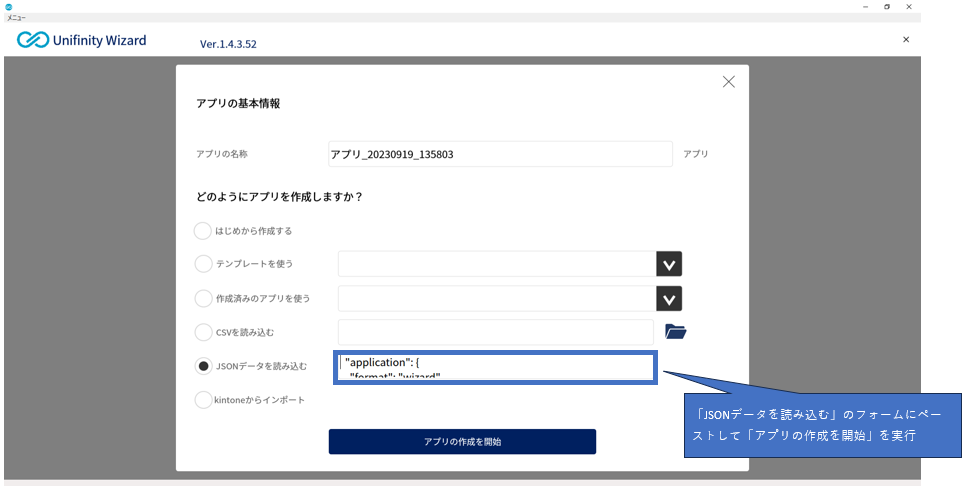Click the folder icon to browse CSV file
The image size is (966, 486).
[676, 332]
